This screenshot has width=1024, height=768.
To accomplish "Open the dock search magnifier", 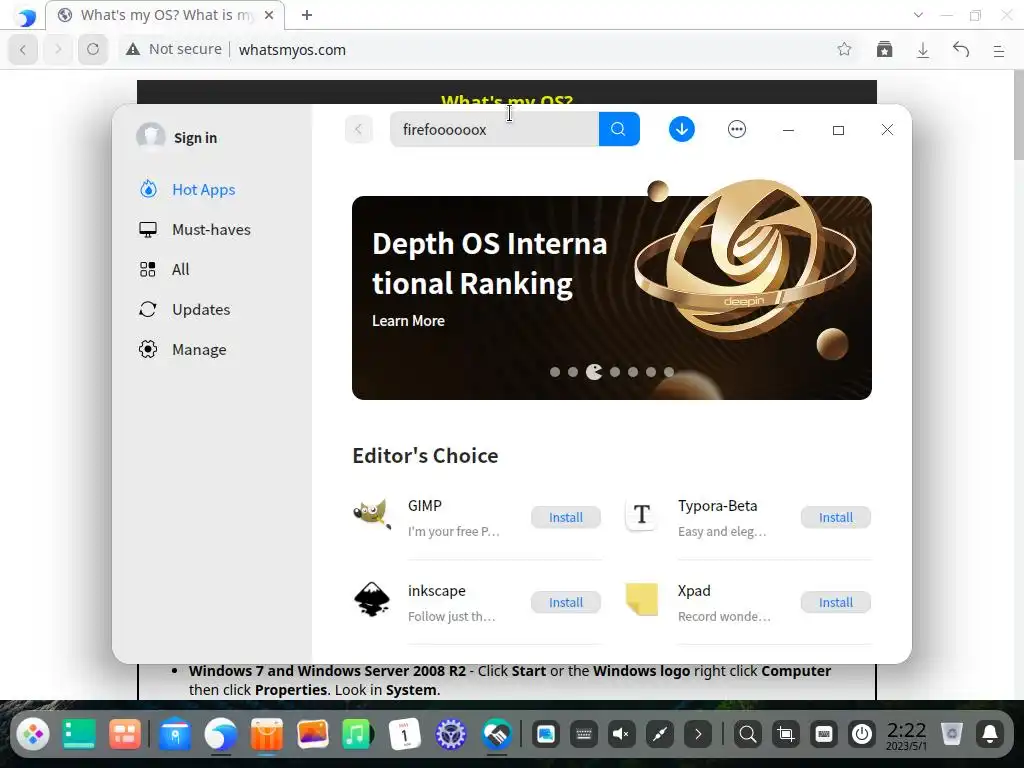I will 748,735.
